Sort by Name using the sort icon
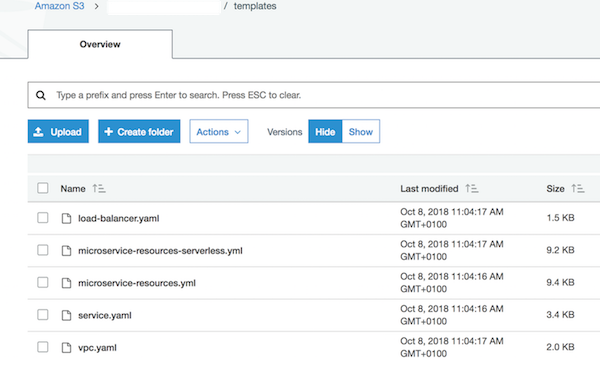Viewport: 600px width, 370px height. 99,189
